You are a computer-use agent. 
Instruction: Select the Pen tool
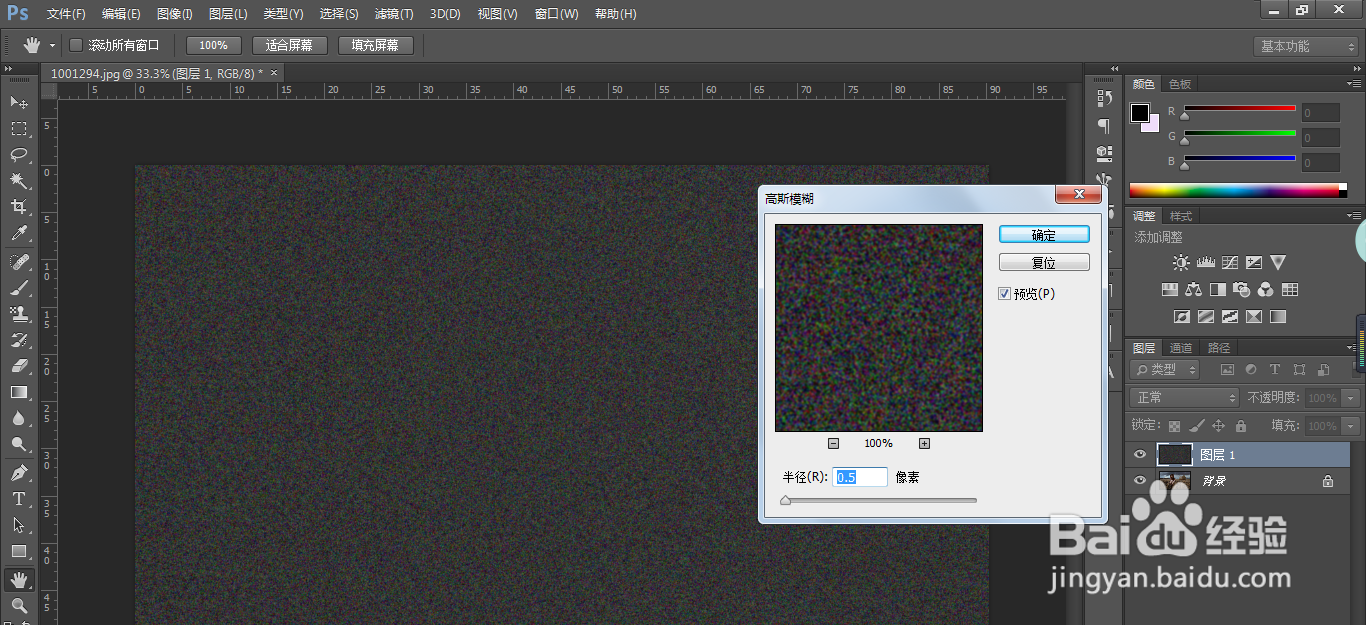coord(19,473)
